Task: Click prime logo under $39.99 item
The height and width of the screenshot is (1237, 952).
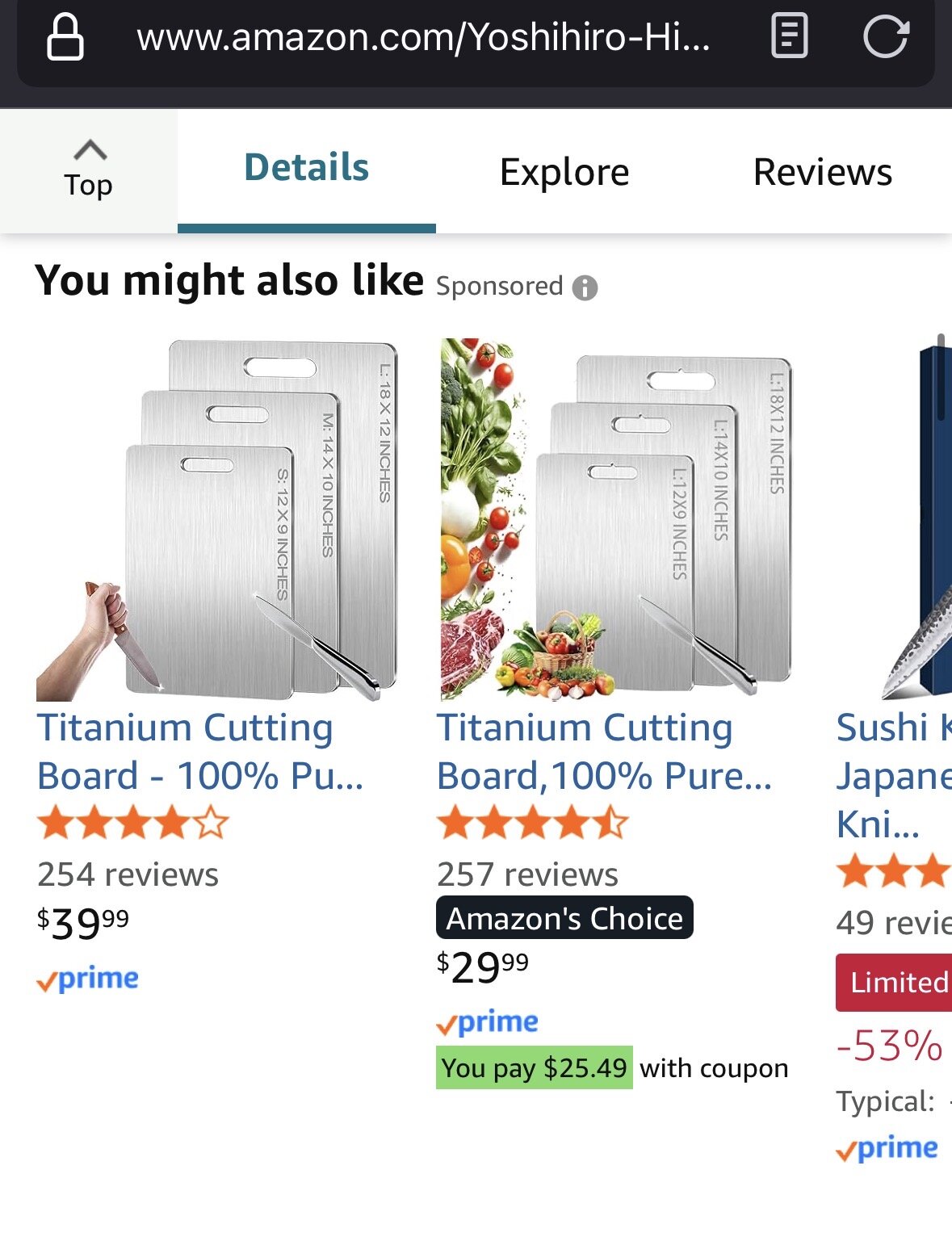Action: click(88, 979)
